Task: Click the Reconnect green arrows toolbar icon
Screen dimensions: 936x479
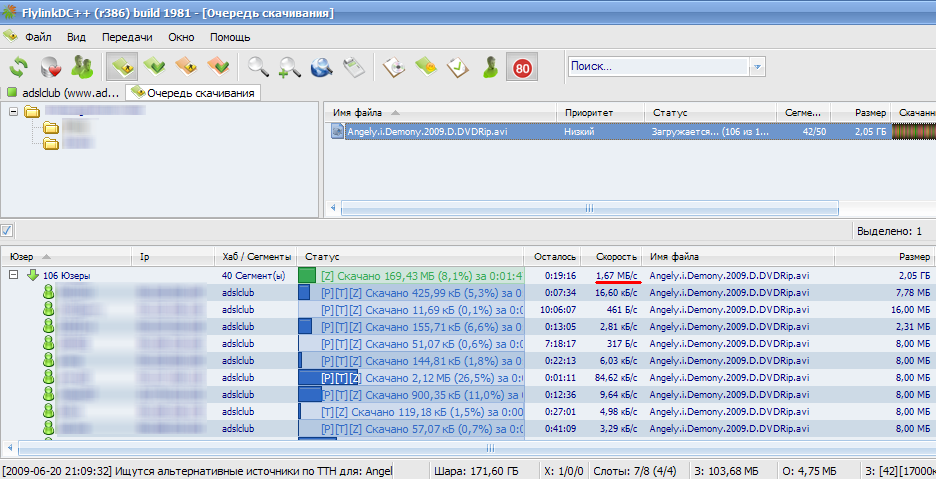Action: pyautogui.click(x=18, y=67)
